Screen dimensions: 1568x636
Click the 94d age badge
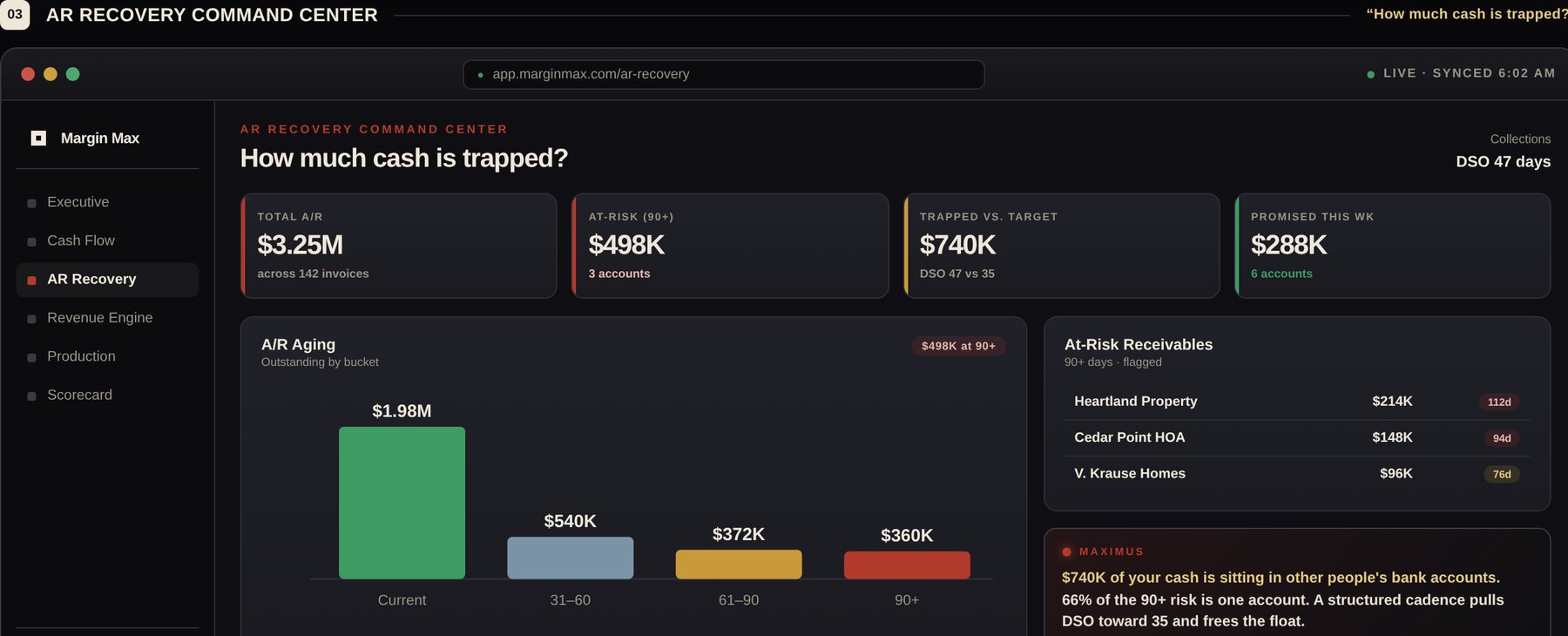1502,438
